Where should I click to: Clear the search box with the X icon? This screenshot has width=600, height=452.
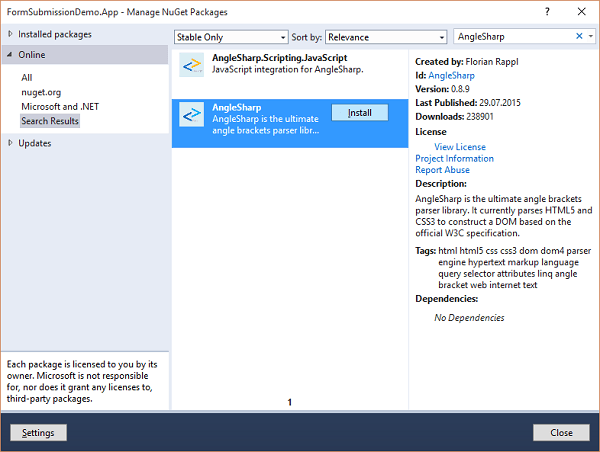tap(579, 36)
